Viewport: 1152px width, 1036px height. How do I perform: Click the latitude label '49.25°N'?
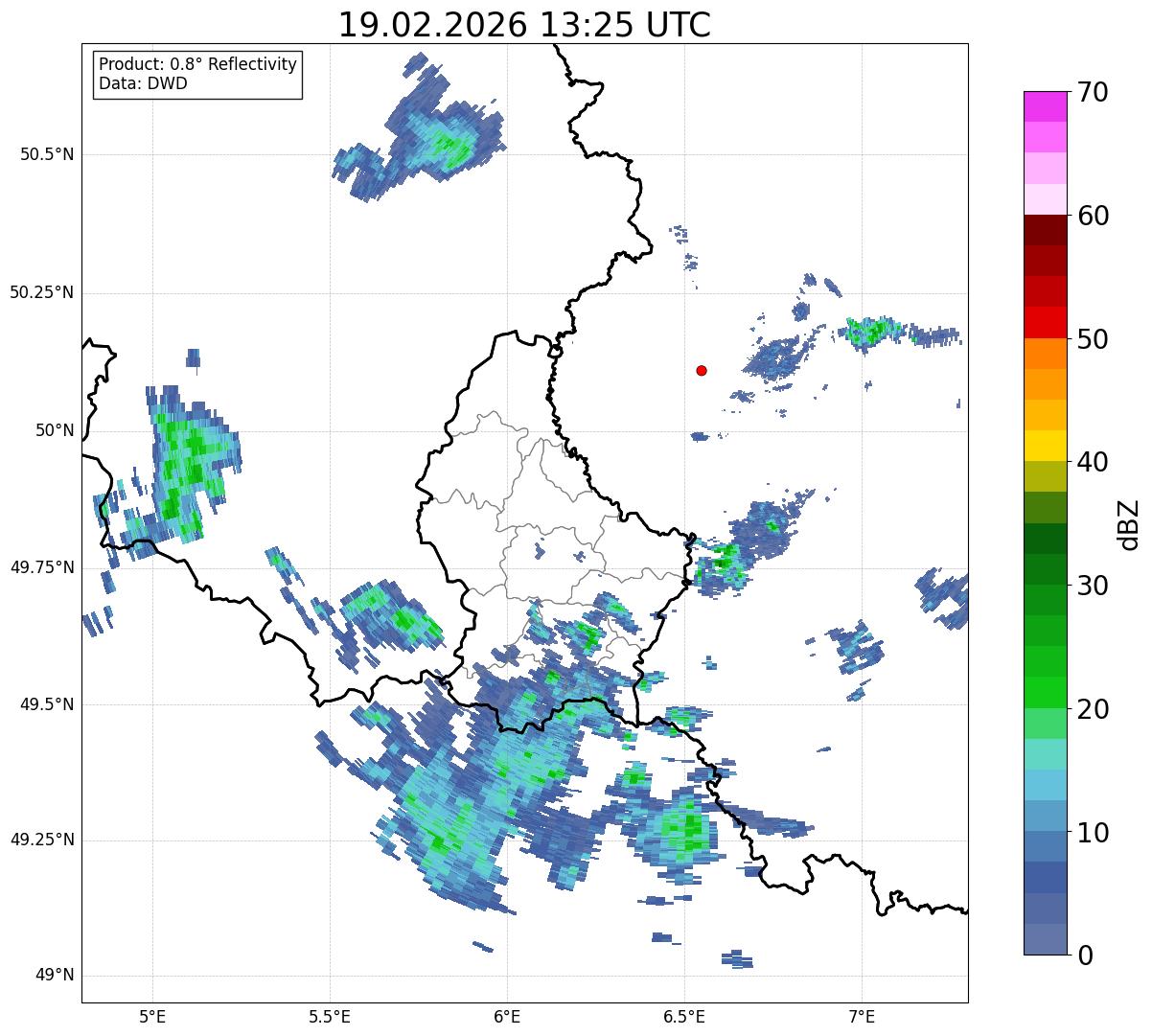click(42, 840)
